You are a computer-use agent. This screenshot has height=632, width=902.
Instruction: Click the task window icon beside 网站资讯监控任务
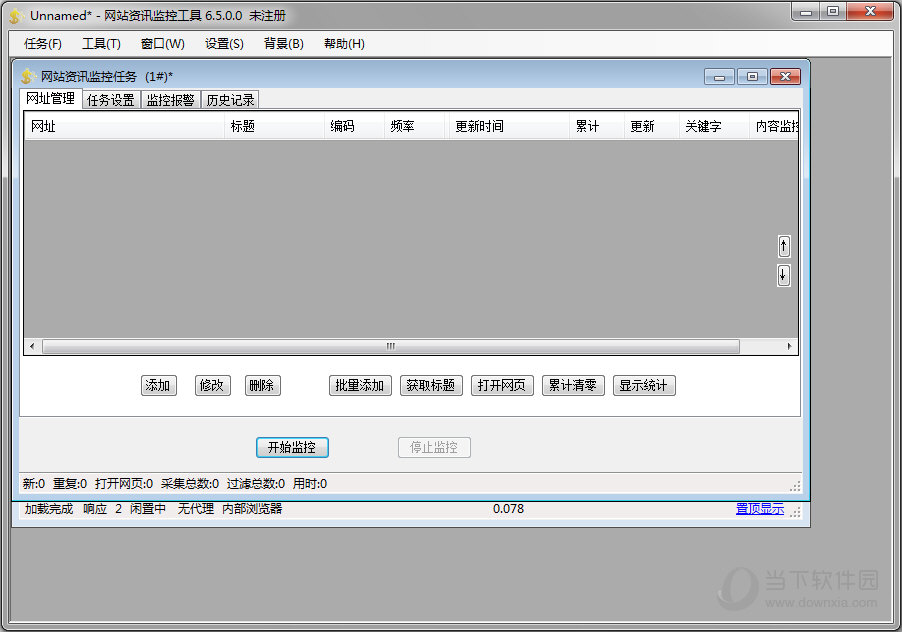click(28, 76)
